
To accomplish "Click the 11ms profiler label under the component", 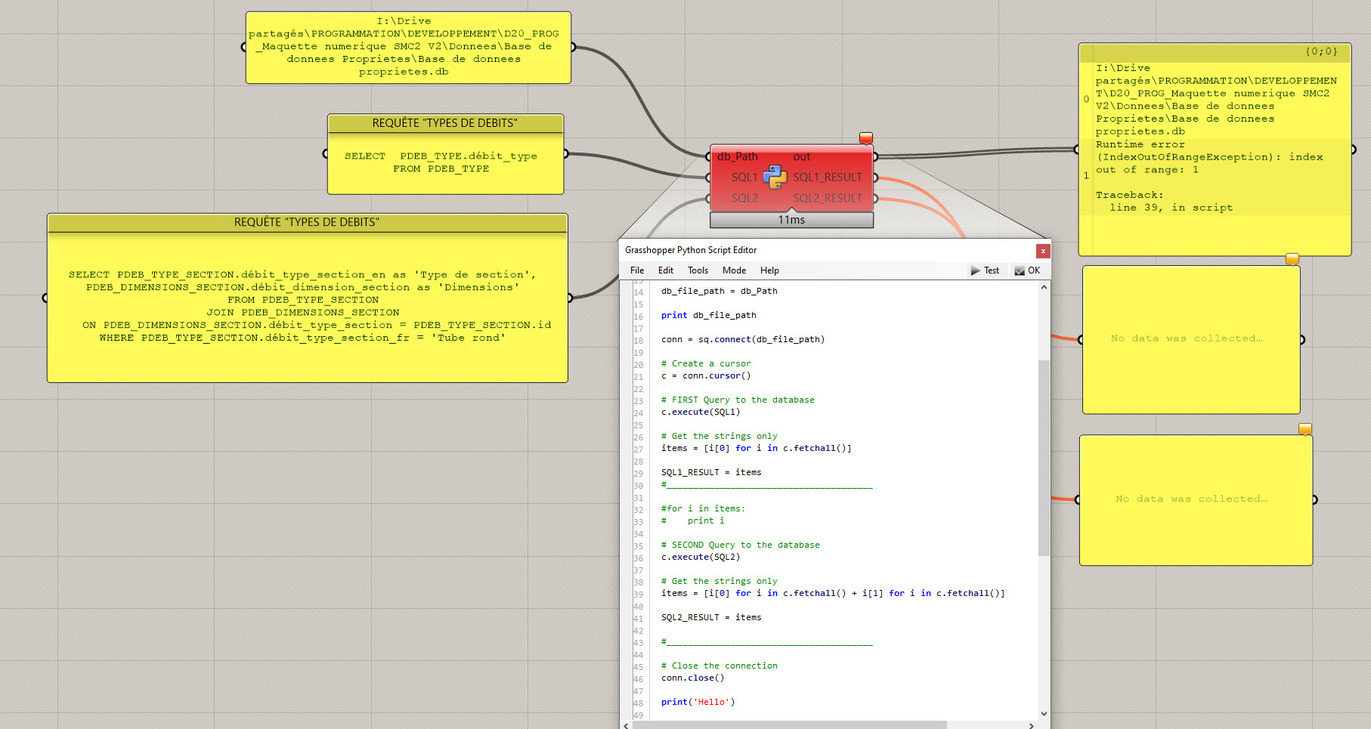I will click(x=790, y=219).
